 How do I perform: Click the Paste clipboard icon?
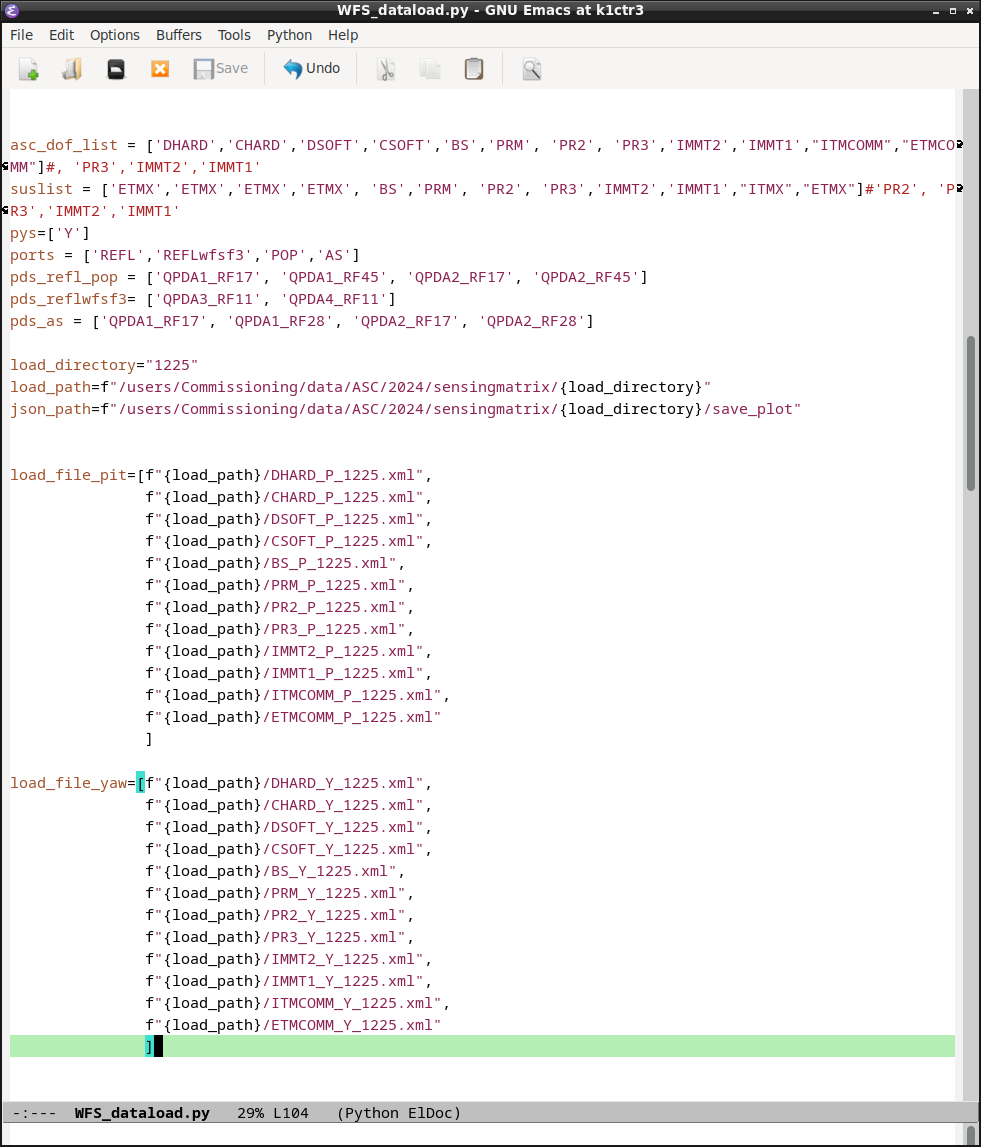(473, 69)
